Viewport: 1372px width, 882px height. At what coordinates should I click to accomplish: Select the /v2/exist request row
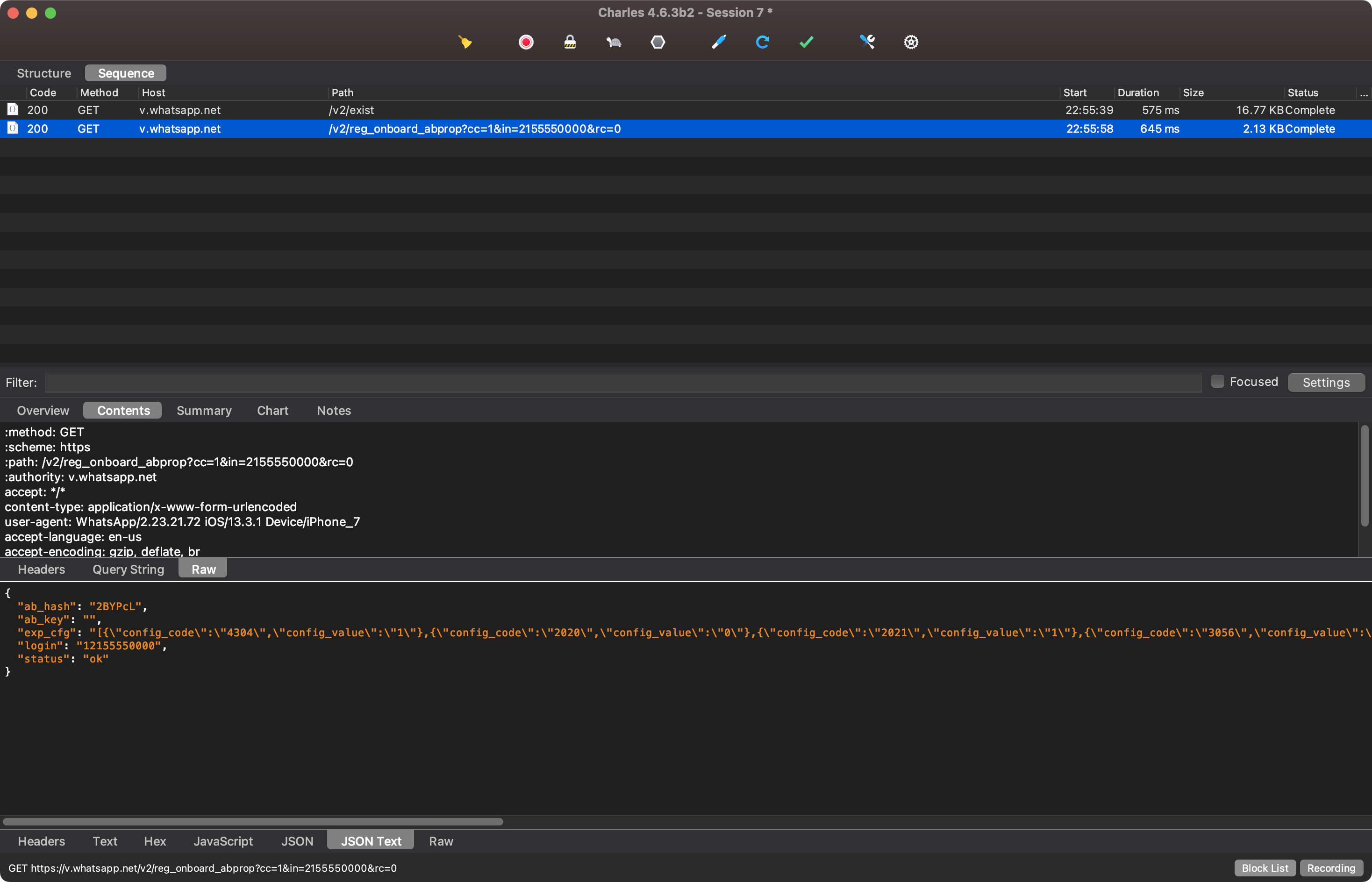click(686, 109)
